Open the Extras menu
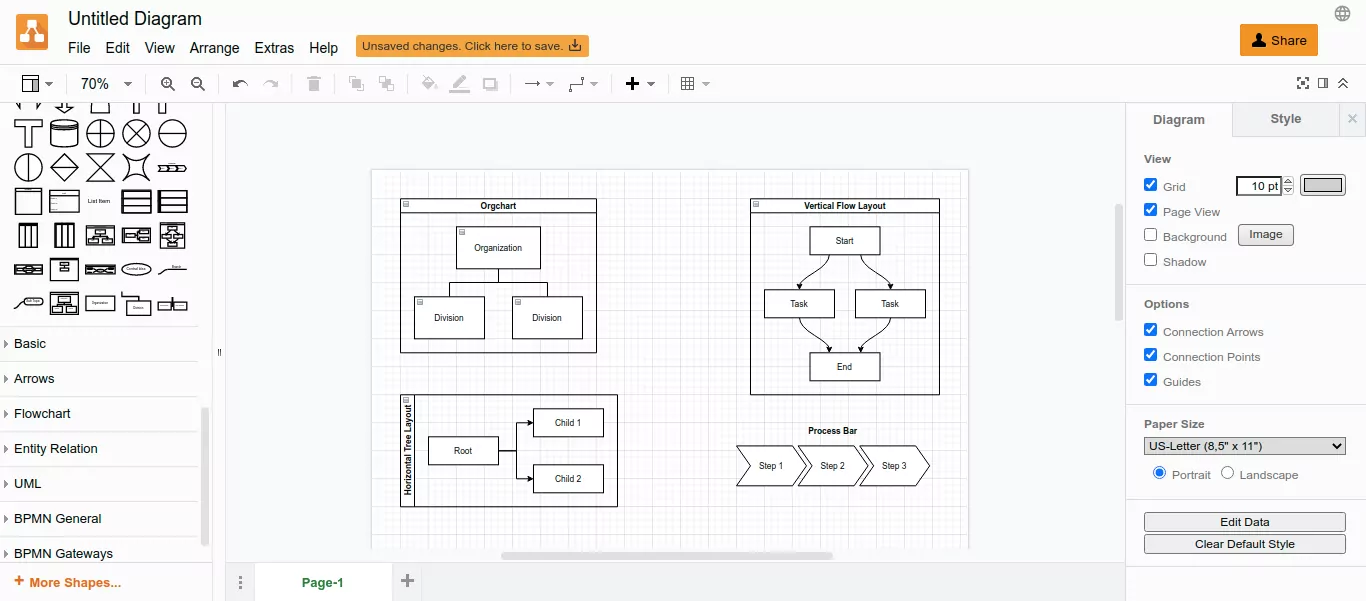The image size is (1366, 601). (x=274, y=48)
